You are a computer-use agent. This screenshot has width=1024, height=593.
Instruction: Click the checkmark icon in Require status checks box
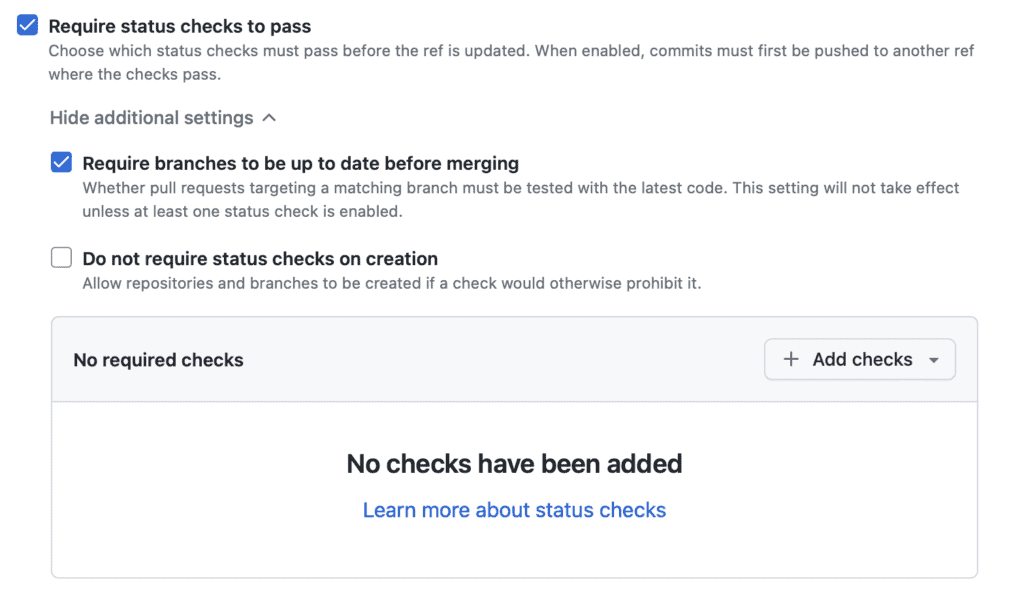click(x=27, y=26)
